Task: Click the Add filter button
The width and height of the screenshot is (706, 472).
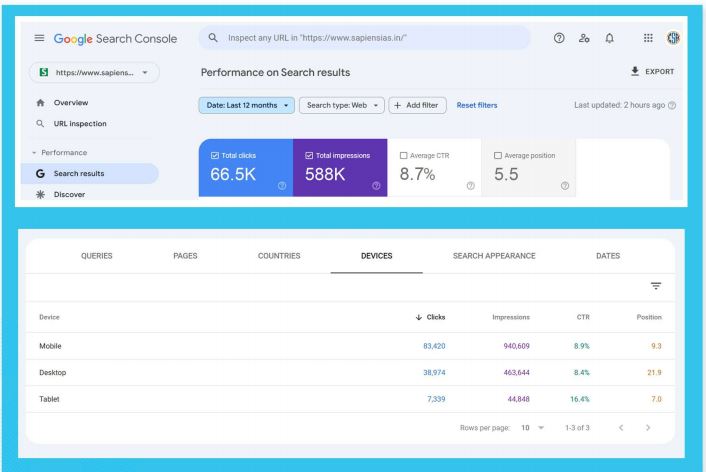Action: [417, 105]
